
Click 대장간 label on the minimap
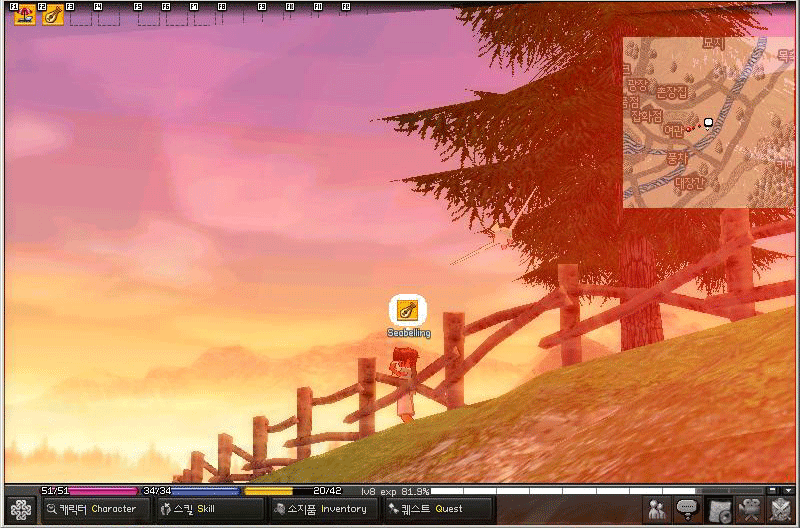pos(690,182)
